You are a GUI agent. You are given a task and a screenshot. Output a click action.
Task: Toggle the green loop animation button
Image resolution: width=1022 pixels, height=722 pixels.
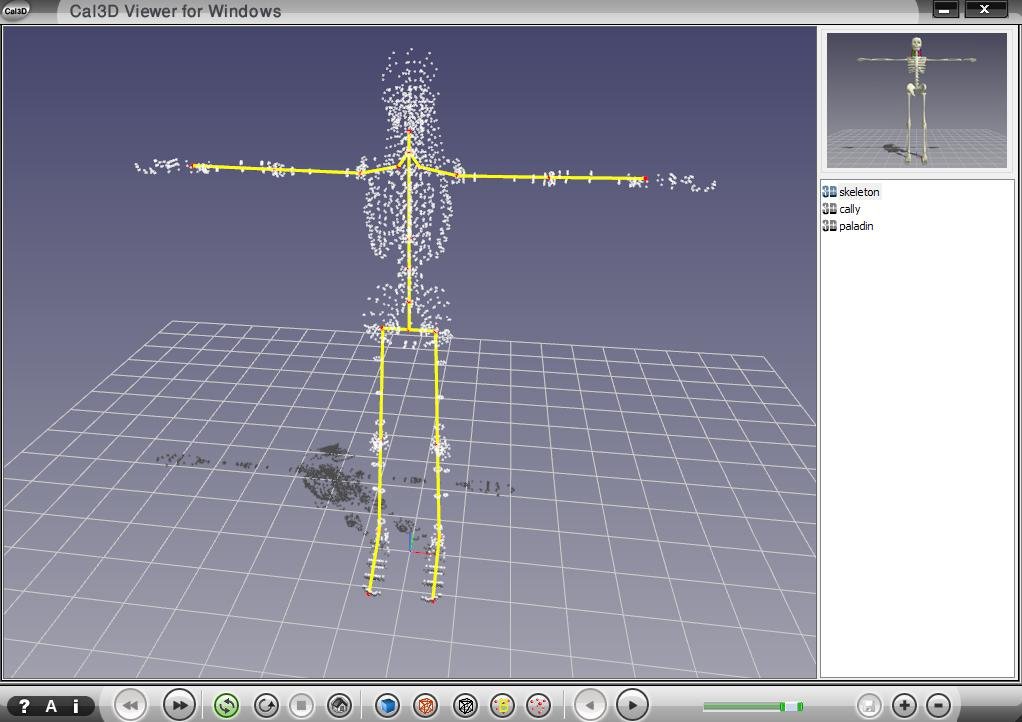[226, 705]
